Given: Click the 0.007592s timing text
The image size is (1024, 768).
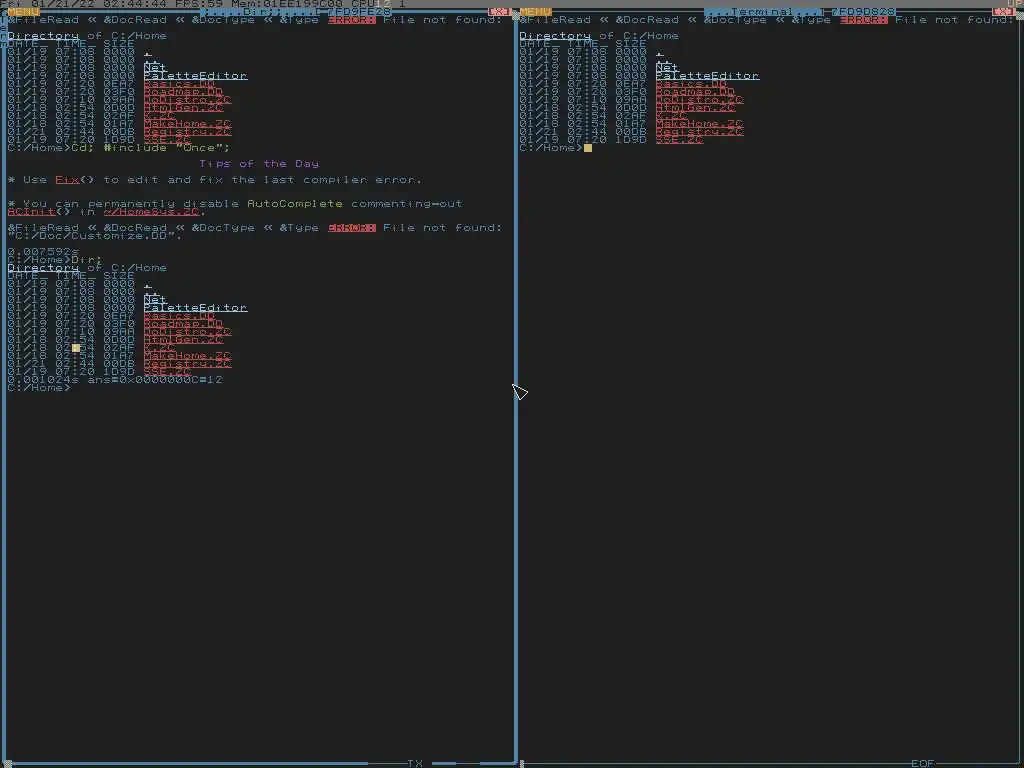Looking at the screenshot, I should 43,251.
